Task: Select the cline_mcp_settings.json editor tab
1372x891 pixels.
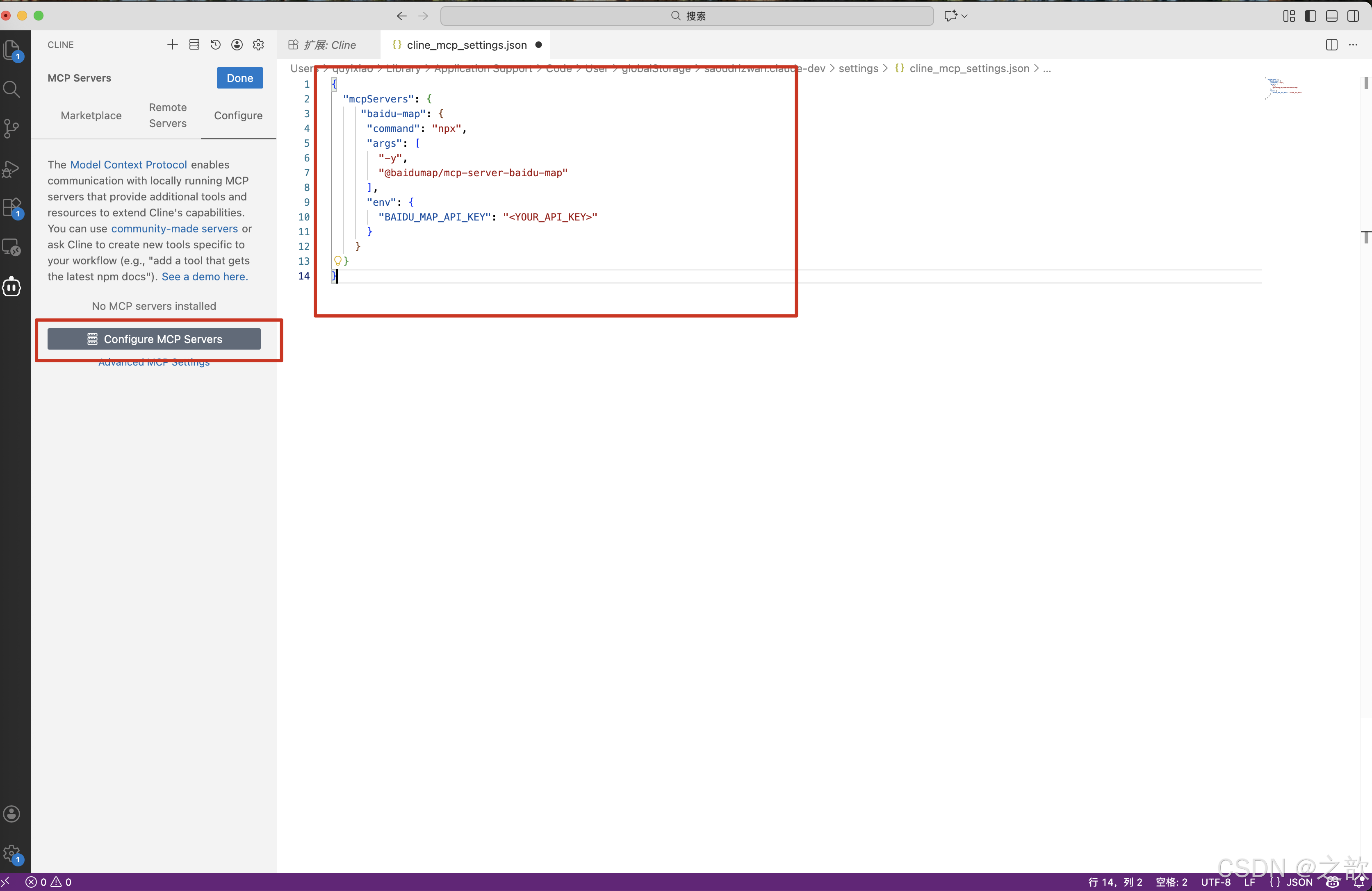Action: [466, 44]
